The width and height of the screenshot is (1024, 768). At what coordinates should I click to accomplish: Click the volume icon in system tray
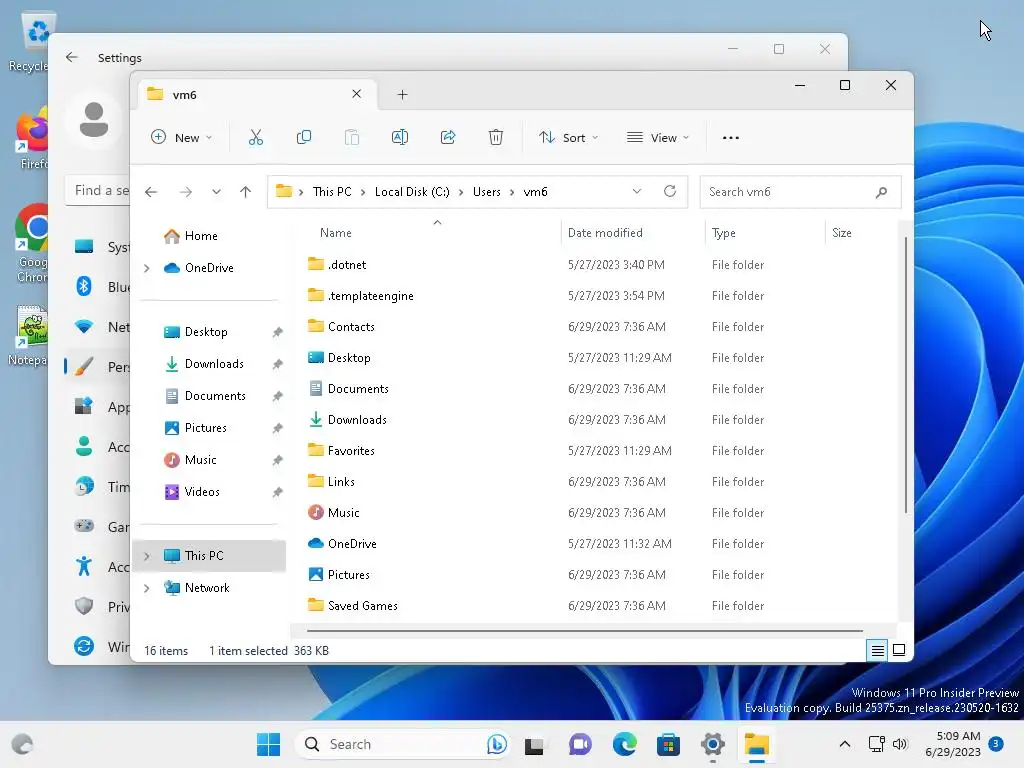coord(900,744)
